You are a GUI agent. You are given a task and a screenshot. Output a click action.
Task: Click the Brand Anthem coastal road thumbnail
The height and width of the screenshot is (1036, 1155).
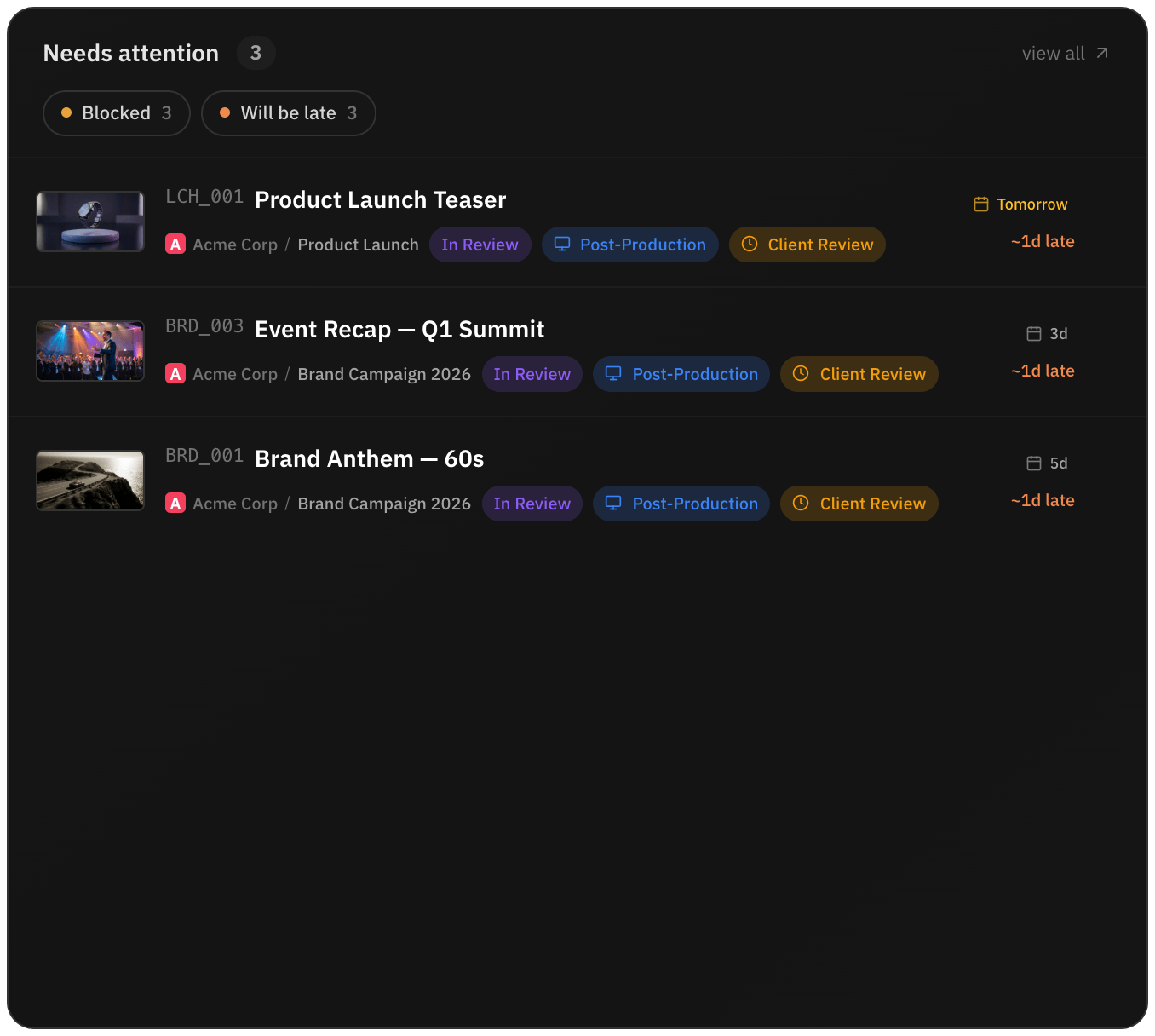(x=90, y=481)
